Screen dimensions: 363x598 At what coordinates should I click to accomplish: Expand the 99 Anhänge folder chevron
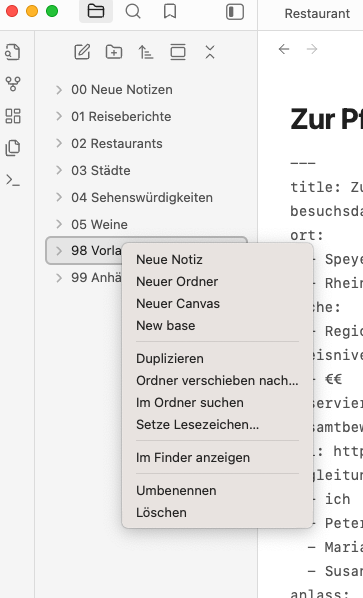click(x=59, y=278)
